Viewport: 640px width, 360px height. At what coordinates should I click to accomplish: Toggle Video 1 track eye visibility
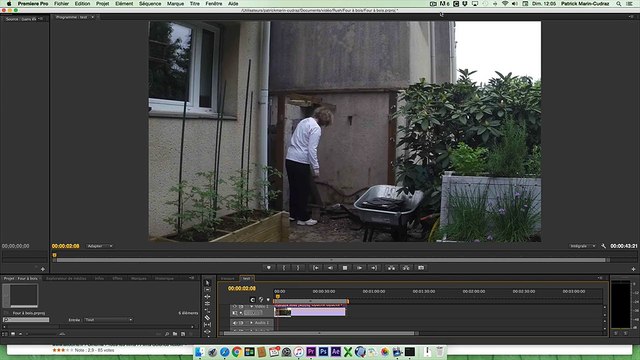(x=235, y=307)
